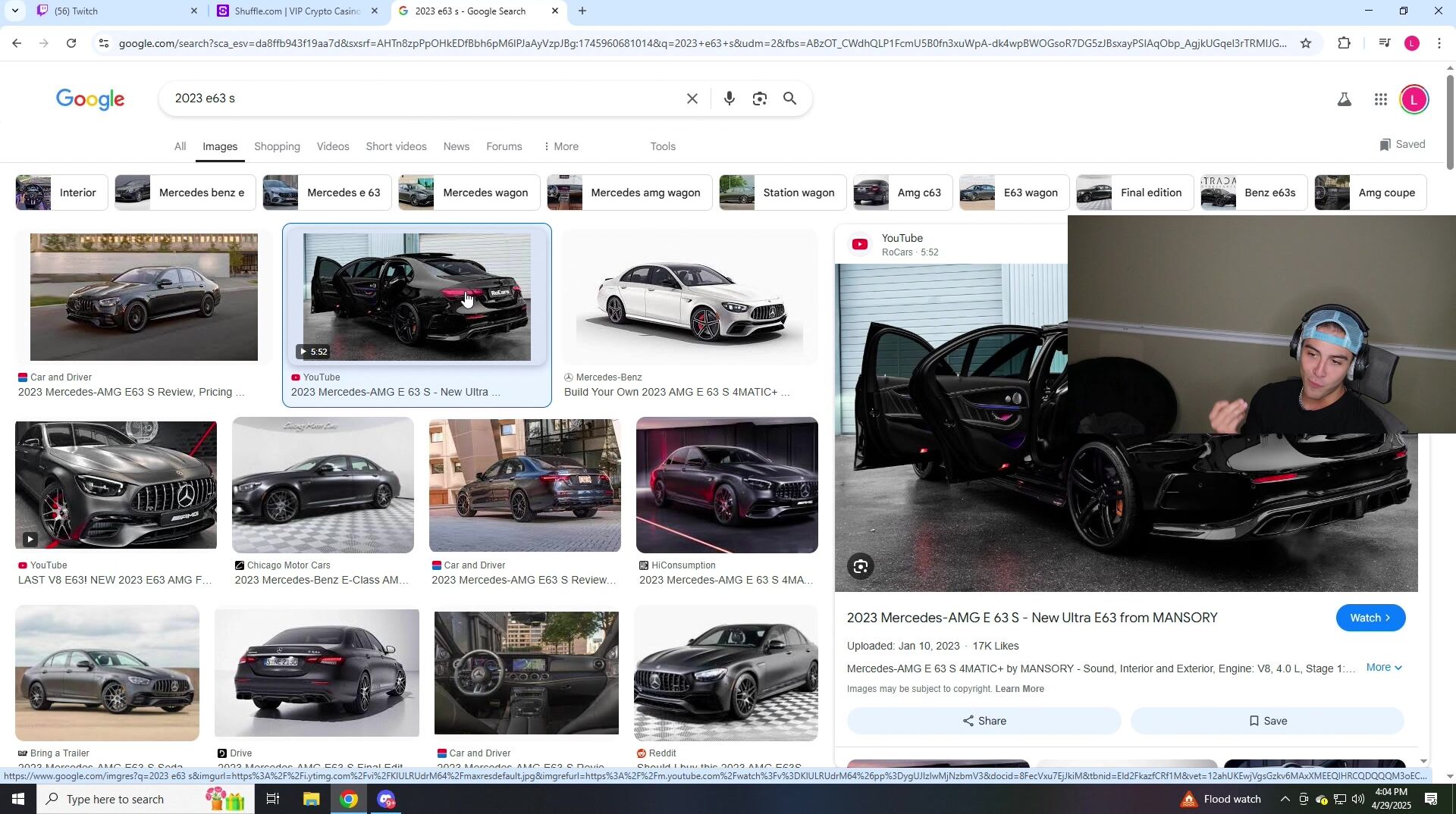This screenshot has width=1456, height=814.
Task: Click the Watch button
Action: [1370, 618]
